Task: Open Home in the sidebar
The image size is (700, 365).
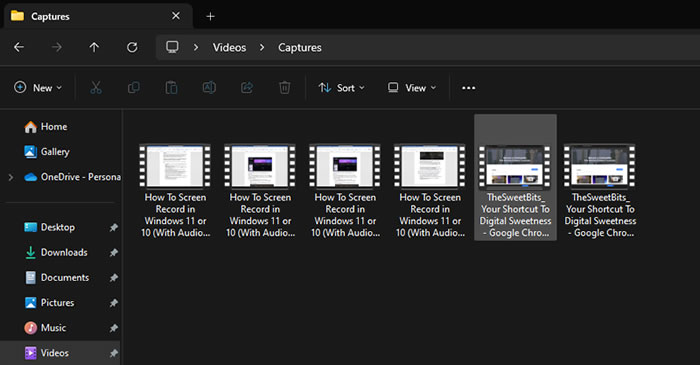Action: (46, 127)
